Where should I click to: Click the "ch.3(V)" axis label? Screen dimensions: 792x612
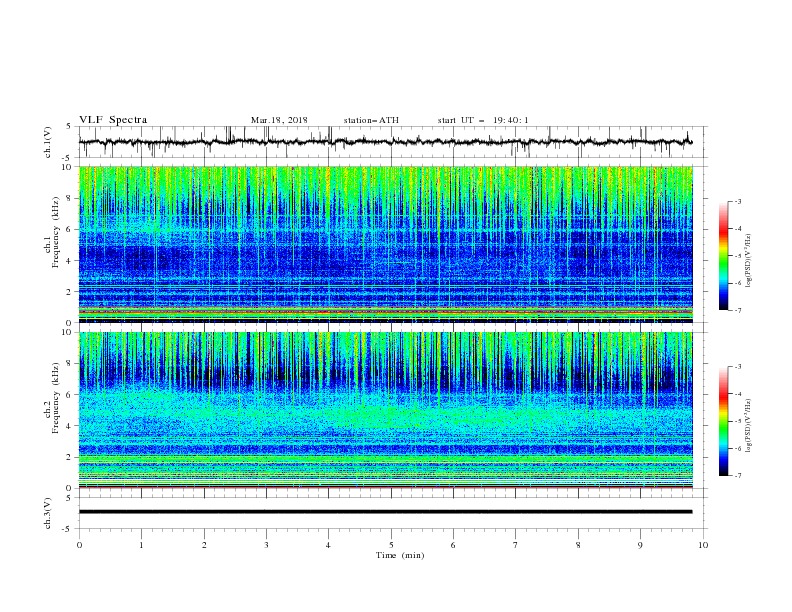coord(48,513)
